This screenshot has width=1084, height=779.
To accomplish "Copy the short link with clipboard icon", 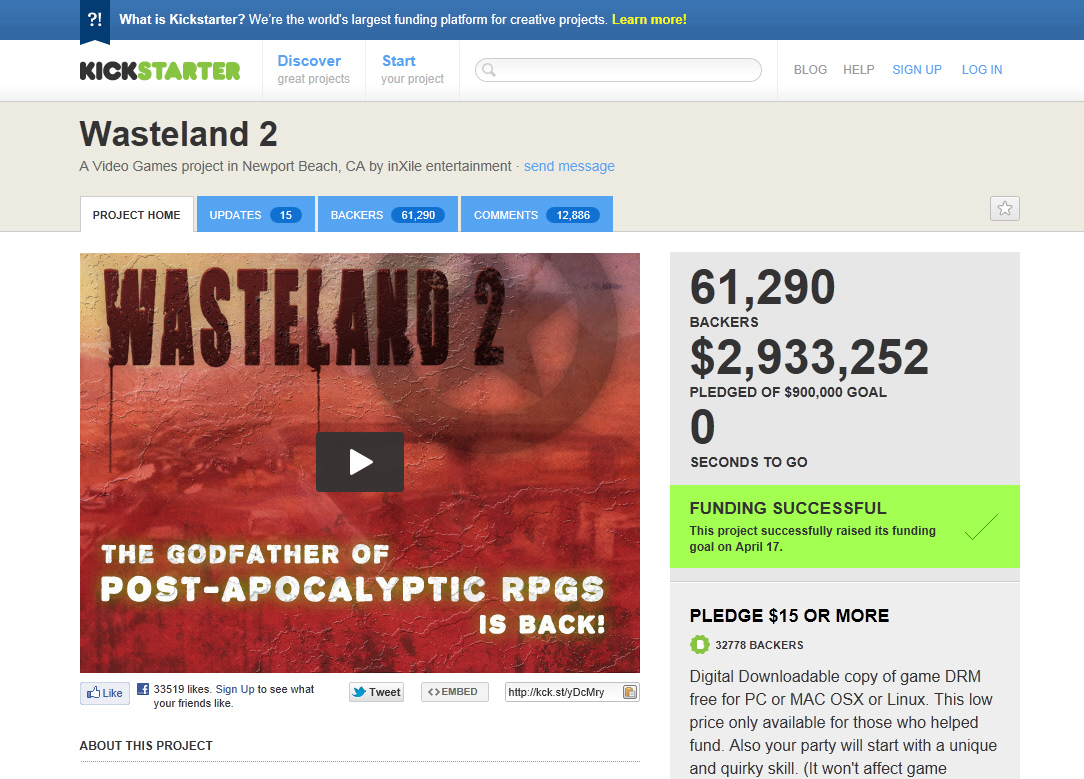I will pyautogui.click(x=630, y=692).
